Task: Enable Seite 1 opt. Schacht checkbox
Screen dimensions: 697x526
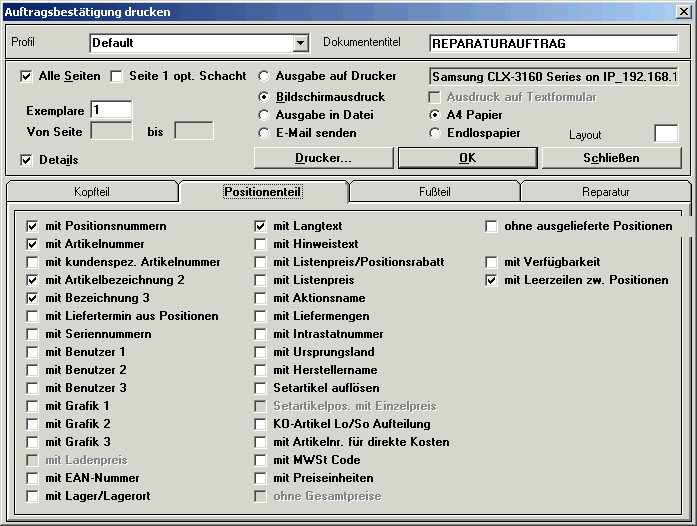Action: (116, 76)
